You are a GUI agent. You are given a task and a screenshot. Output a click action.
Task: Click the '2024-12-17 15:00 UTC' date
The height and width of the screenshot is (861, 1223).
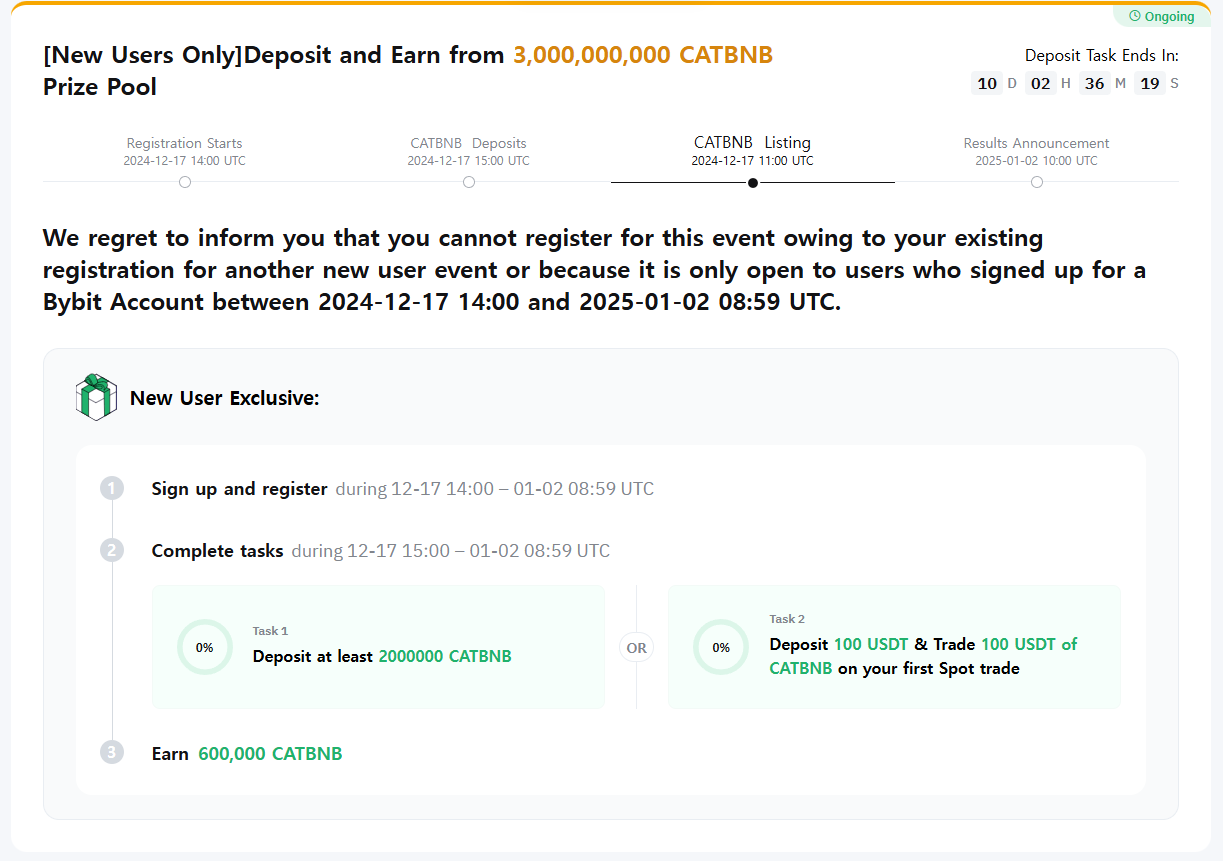(468, 160)
